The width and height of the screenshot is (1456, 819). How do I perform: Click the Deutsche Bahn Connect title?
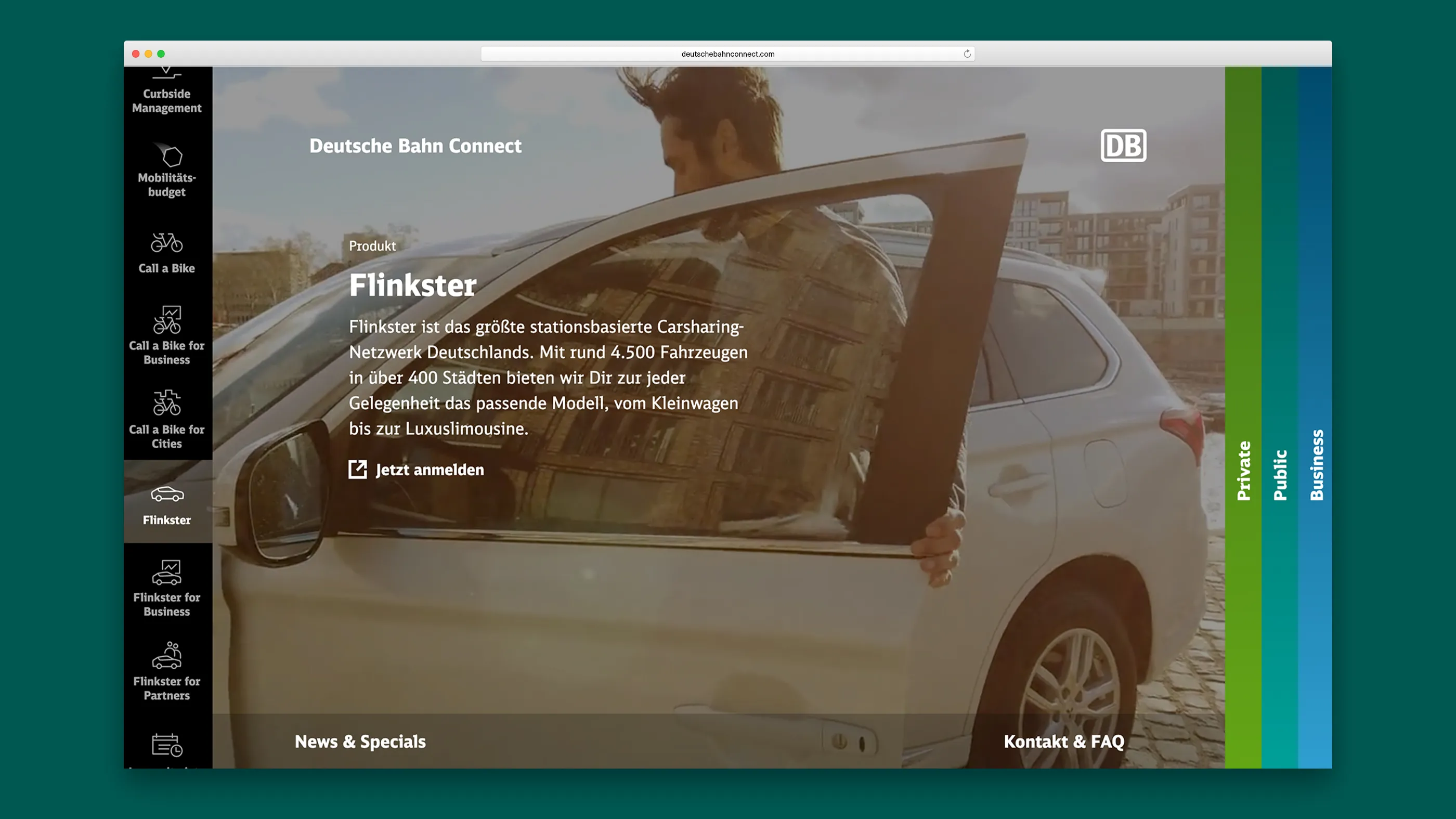pyautogui.click(x=415, y=146)
